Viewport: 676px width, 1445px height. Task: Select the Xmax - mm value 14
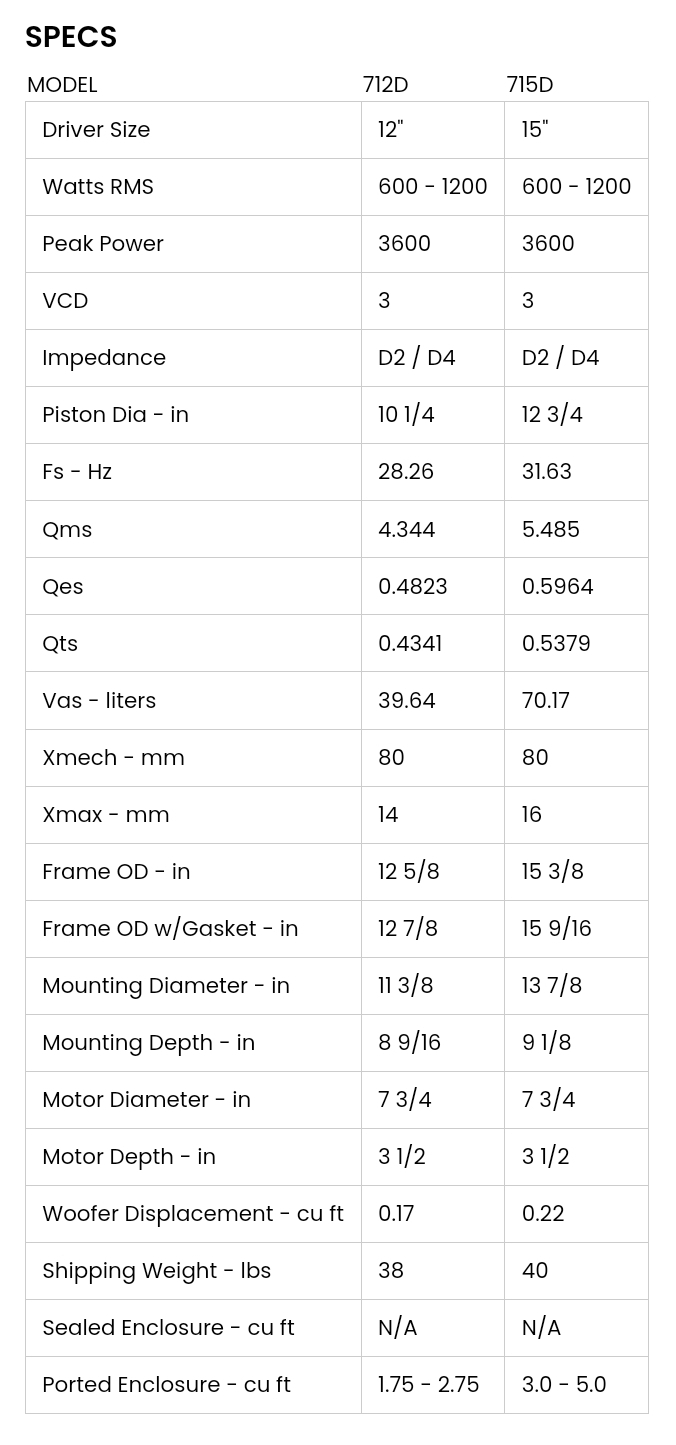(388, 815)
